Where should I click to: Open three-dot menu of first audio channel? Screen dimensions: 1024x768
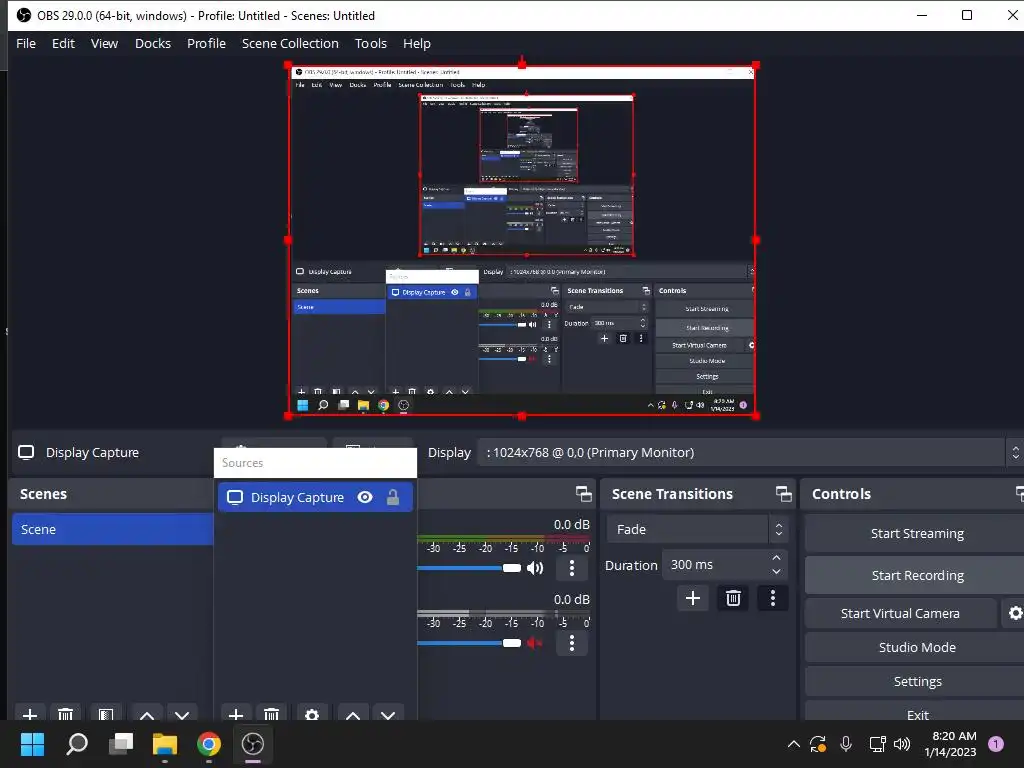pyautogui.click(x=572, y=568)
